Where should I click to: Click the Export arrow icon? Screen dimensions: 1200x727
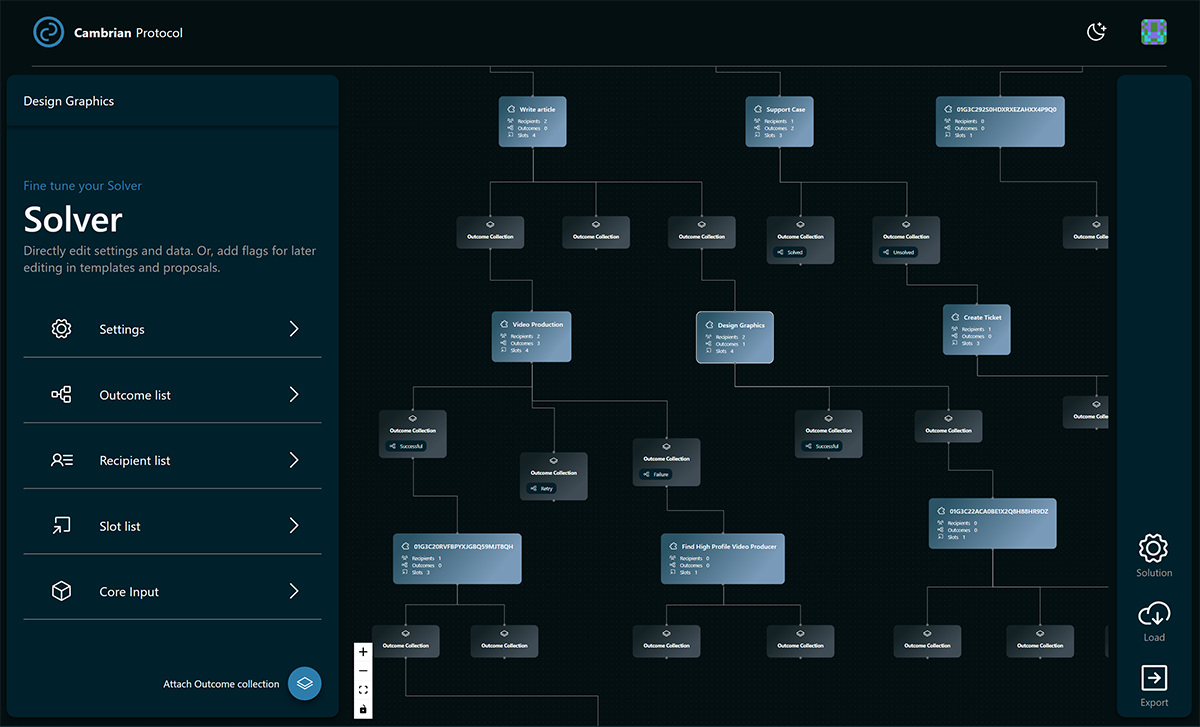pyautogui.click(x=1153, y=679)
